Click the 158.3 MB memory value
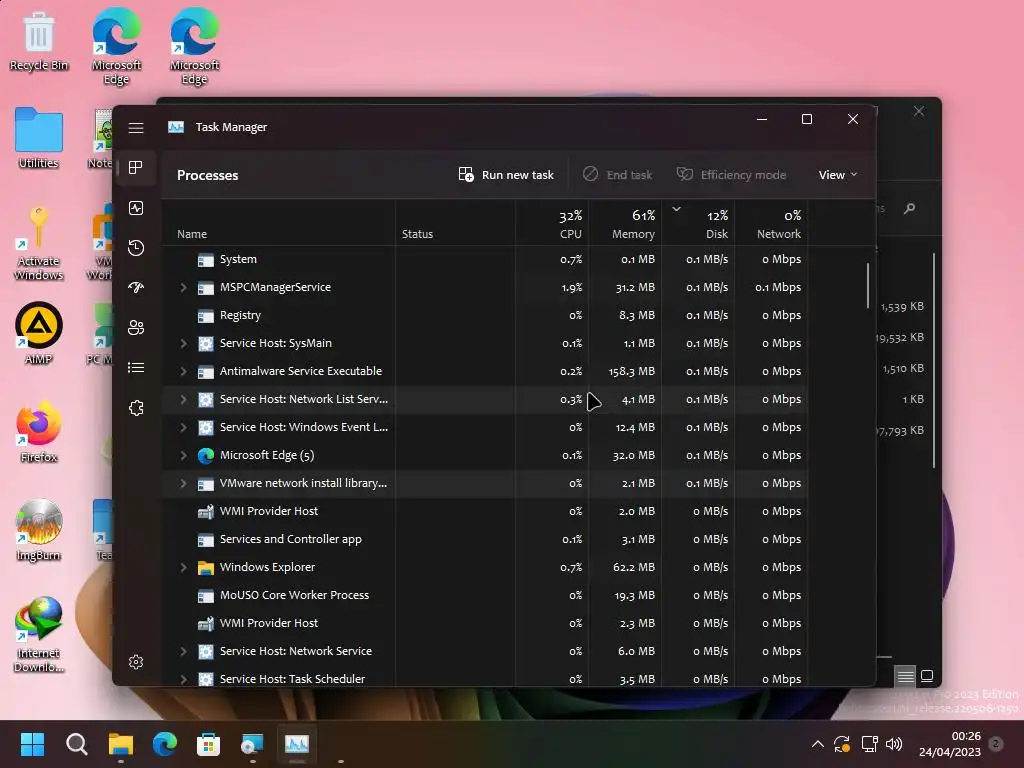Image resolution: width=1024 pixels, height=768 pixels. point(632,371)
